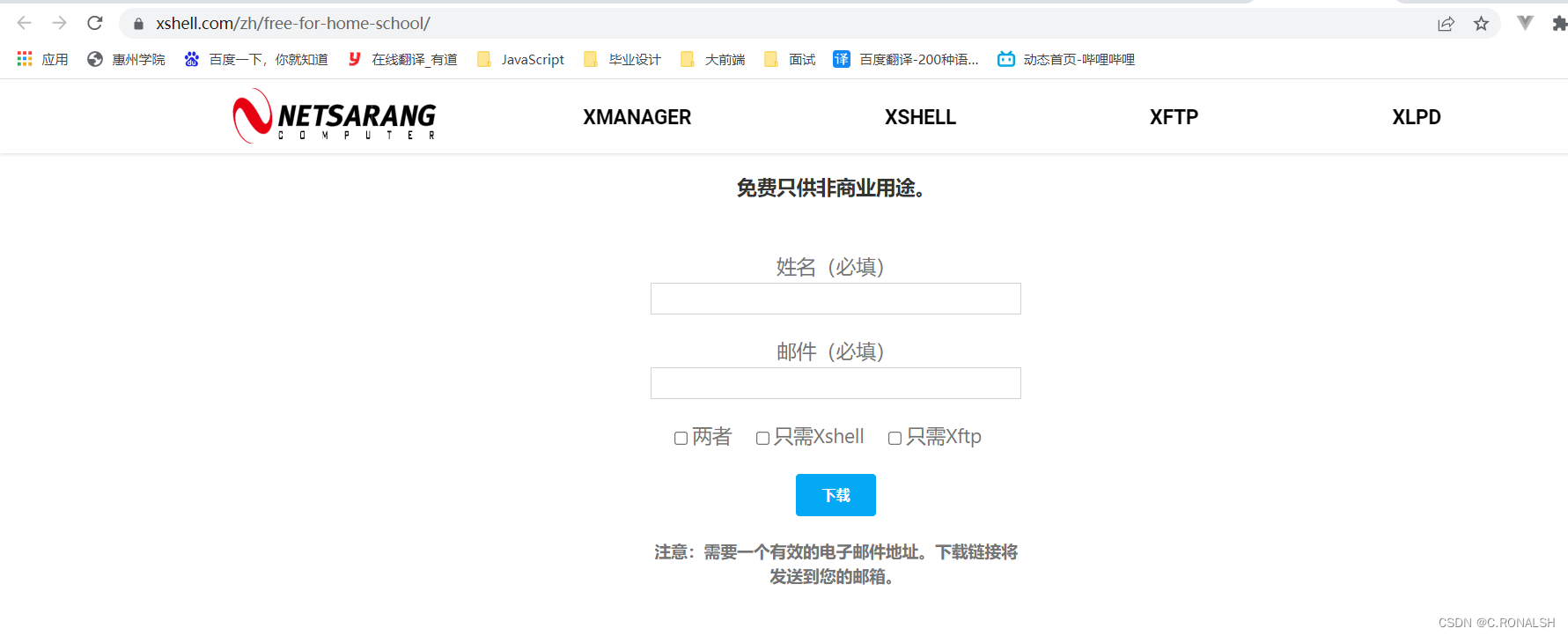
Task: Open the 在线翻译_有道 bookmark
Action: 402,59
